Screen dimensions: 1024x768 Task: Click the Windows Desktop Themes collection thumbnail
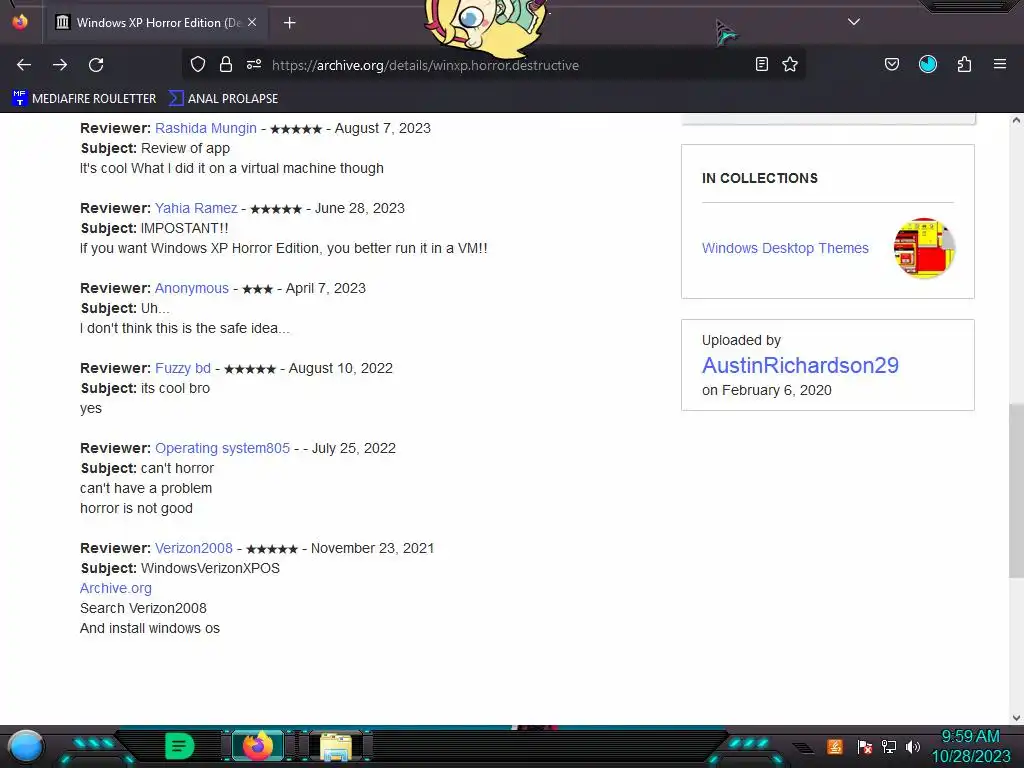924,248
